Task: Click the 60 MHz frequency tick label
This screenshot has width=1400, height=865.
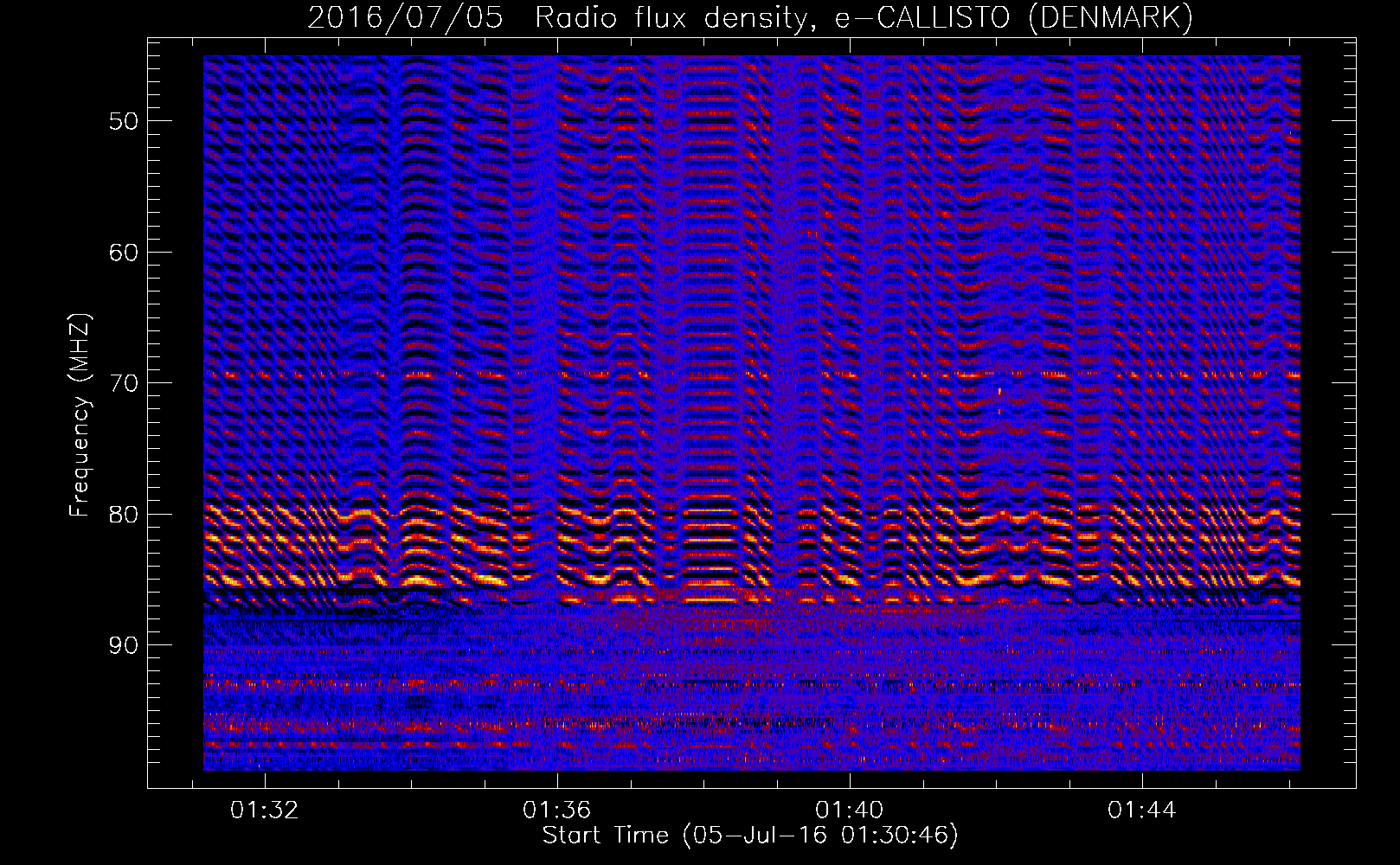Action: pyautogui.click(x=124, y=253)
